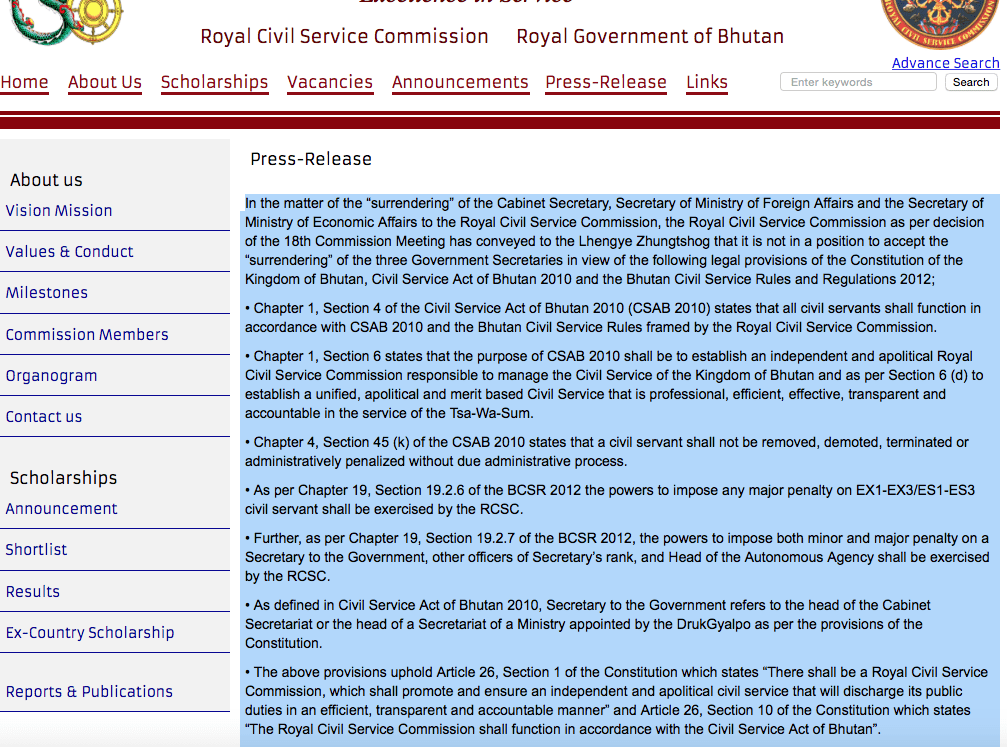Click the Advance Search link
This screenshot has width=1007, height=747.
pos(945,63)
